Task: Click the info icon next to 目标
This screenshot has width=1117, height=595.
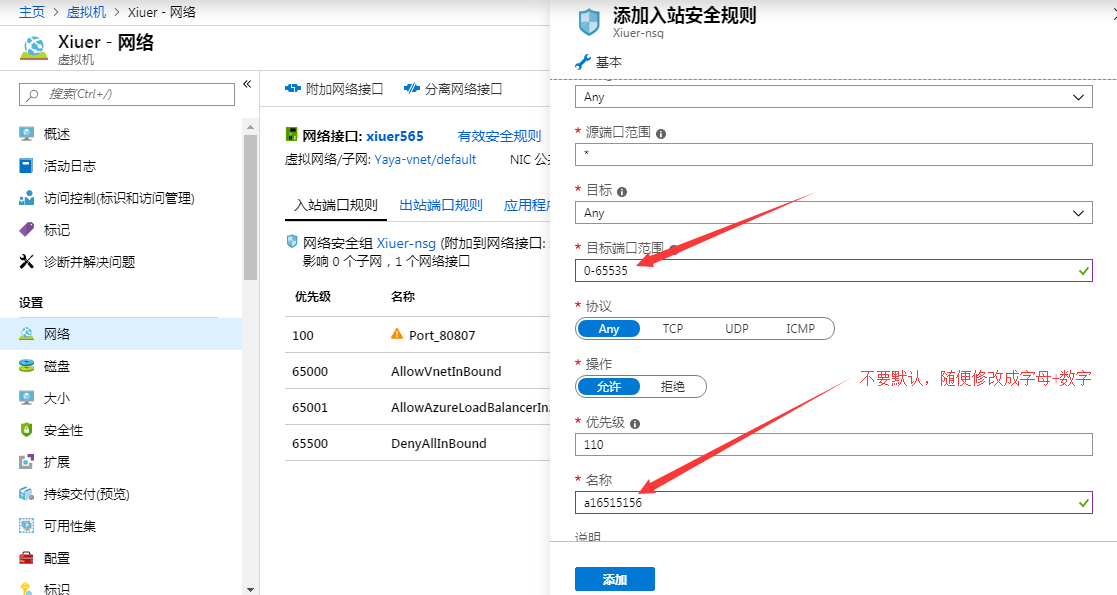Action: (622, 192)
